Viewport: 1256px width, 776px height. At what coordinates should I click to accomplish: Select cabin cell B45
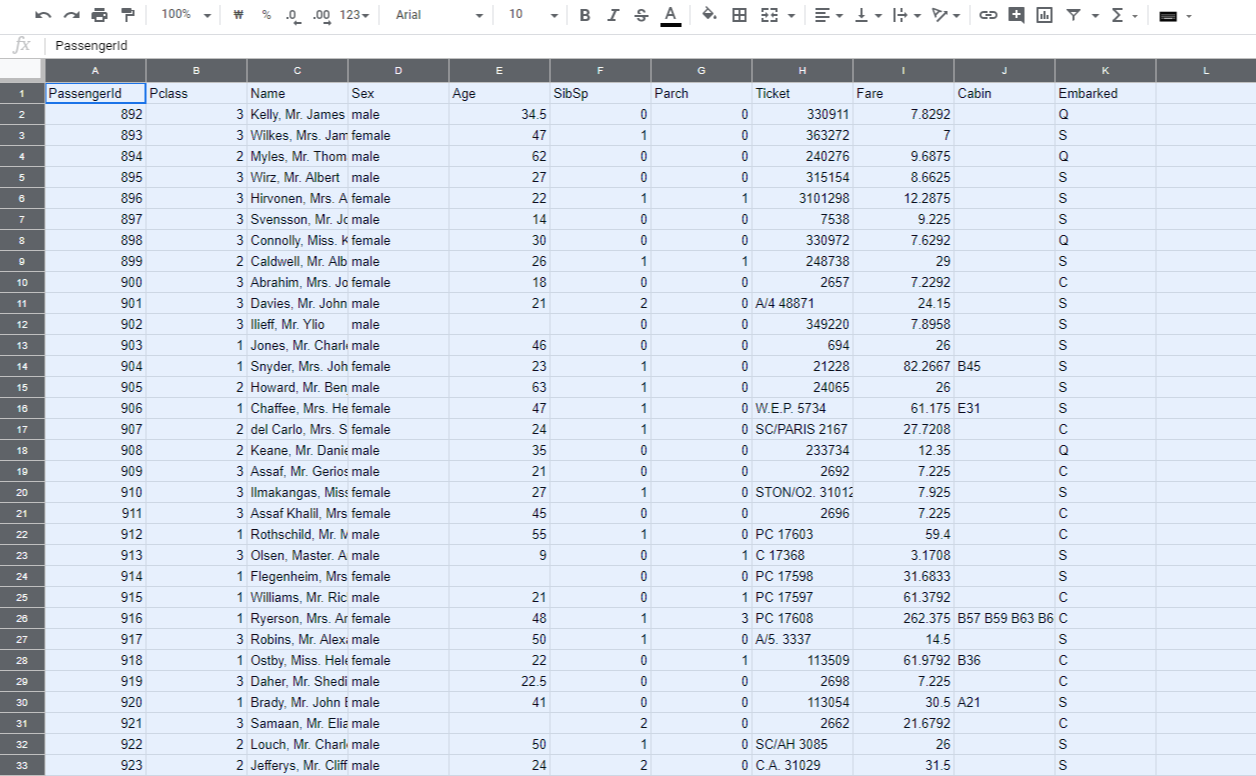(x=1004, y=366)
